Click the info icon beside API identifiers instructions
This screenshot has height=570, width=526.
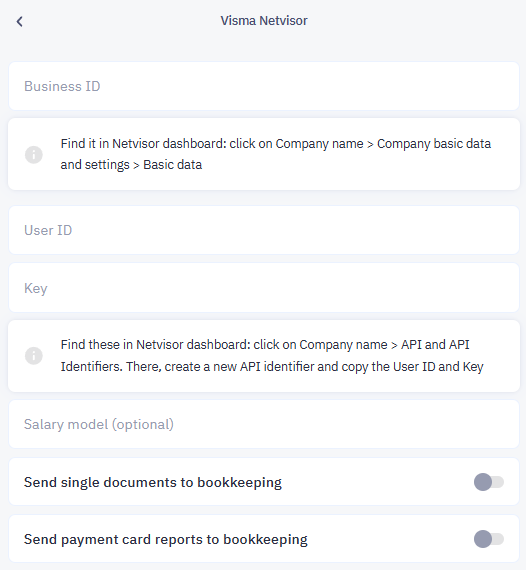(x=34, y=356)
